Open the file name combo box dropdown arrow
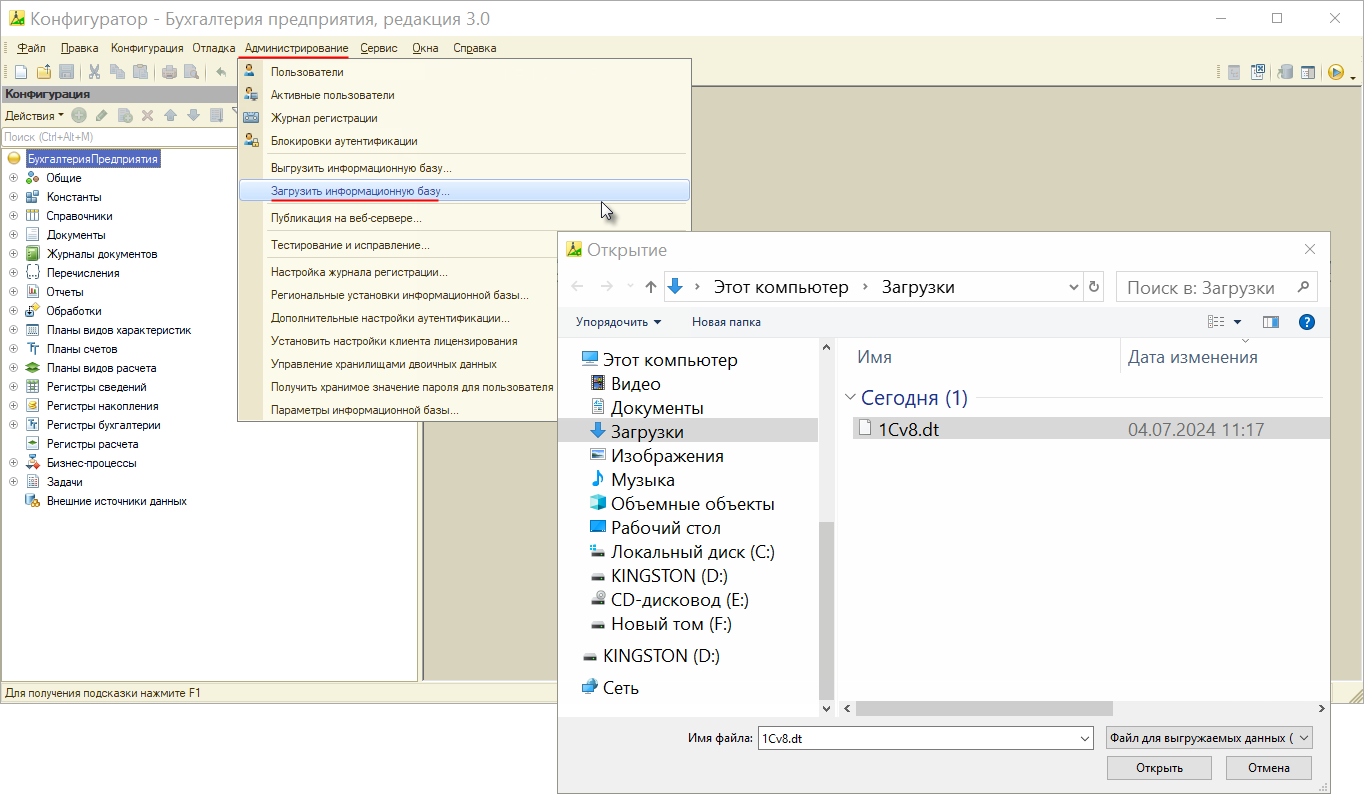Screen dimensions: 1364x796 [1086, 738]
